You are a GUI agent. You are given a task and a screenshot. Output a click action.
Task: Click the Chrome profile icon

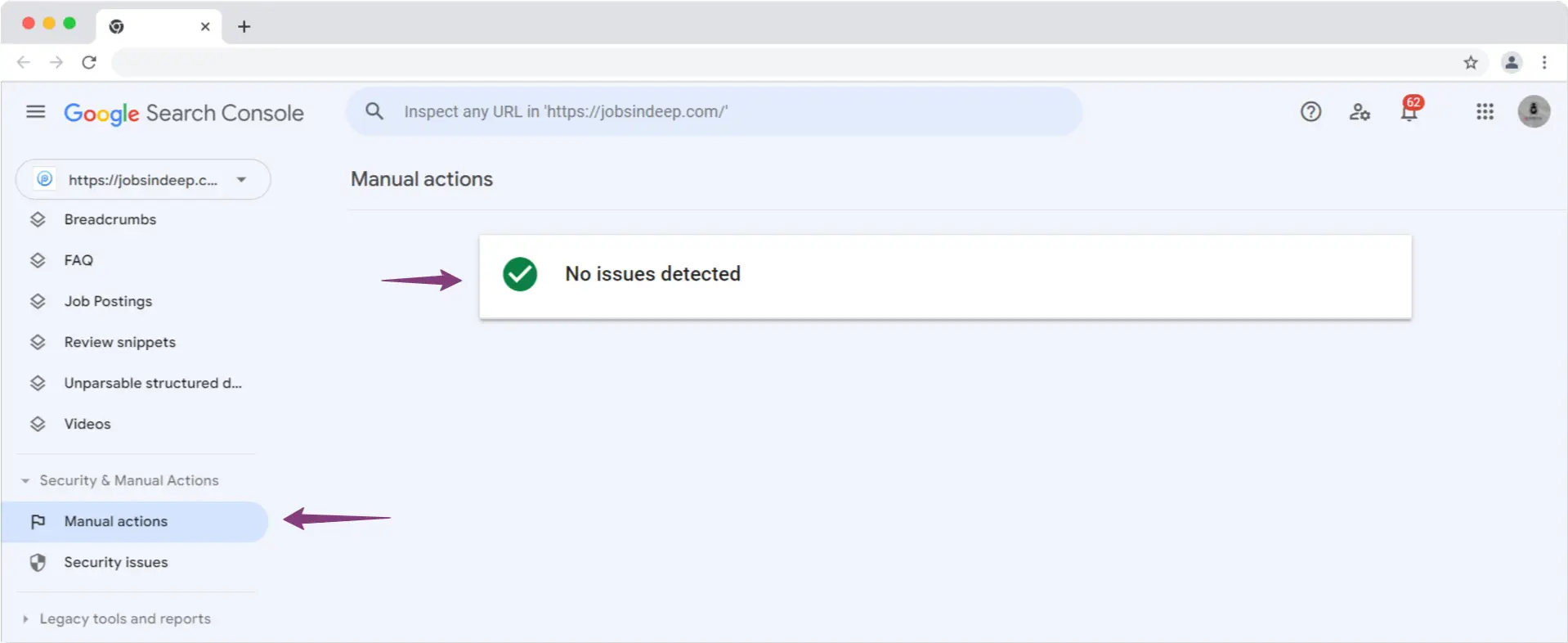coord(1512,62)
